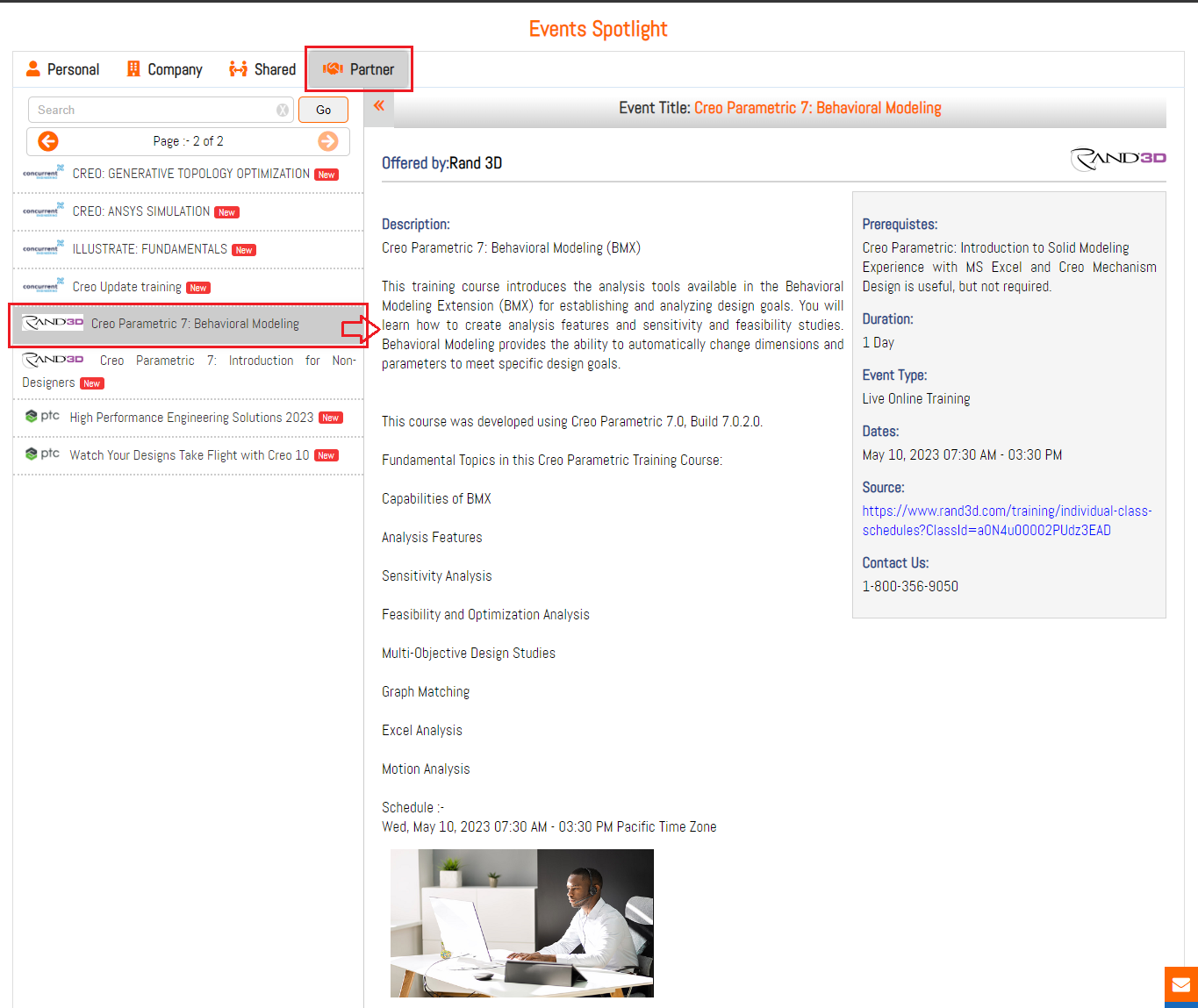1198x1008 pixels.
Task: Open CREO: Generative Topology Optimization event
Action: pyautogui.click(x=190, y=174)
